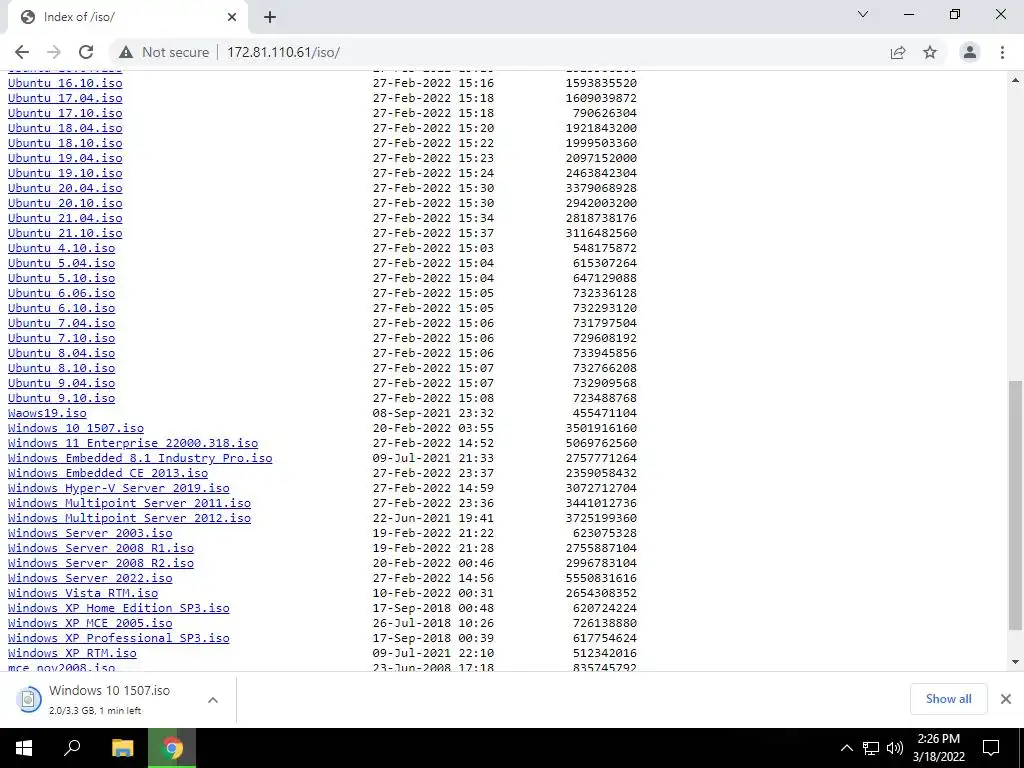Viewport: 1024px width, 768px height.
Task: Open the Windows 10 1507.iso link
Action: pos(76,428)
